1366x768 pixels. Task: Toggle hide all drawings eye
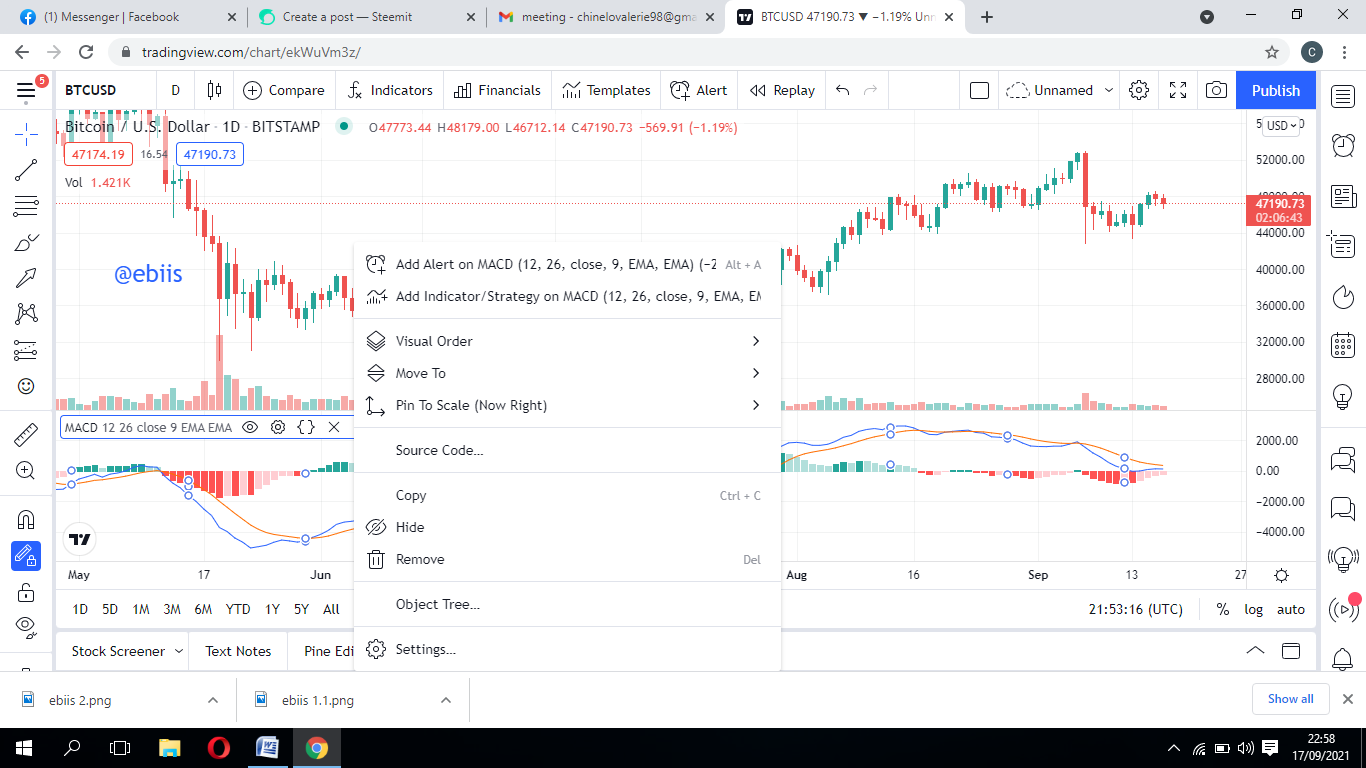point(26,626)
